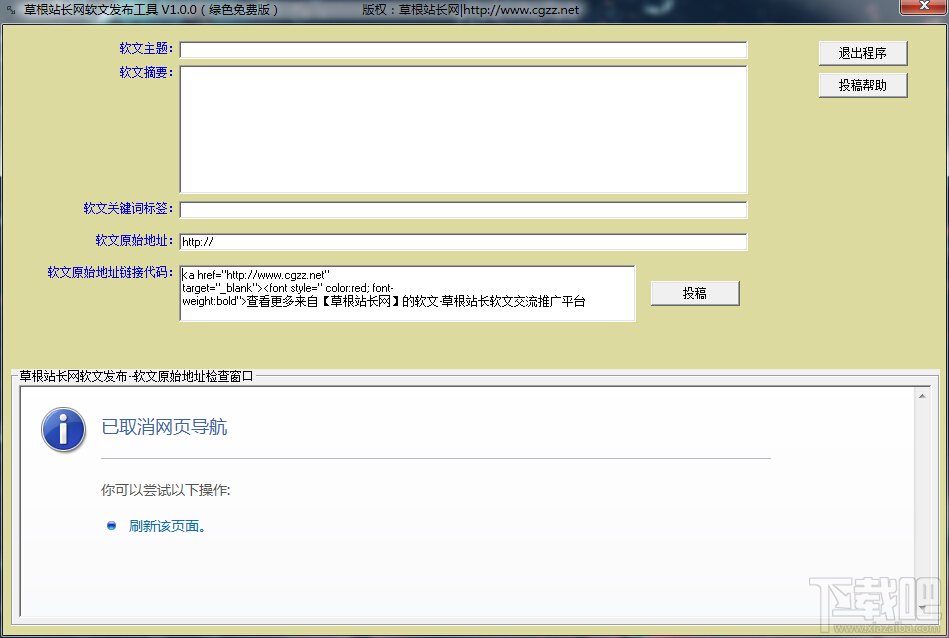Focus the 软文主题 input field
Viewport: 949px width, 638px height.
pyautogui.click(x=464, y=50)
